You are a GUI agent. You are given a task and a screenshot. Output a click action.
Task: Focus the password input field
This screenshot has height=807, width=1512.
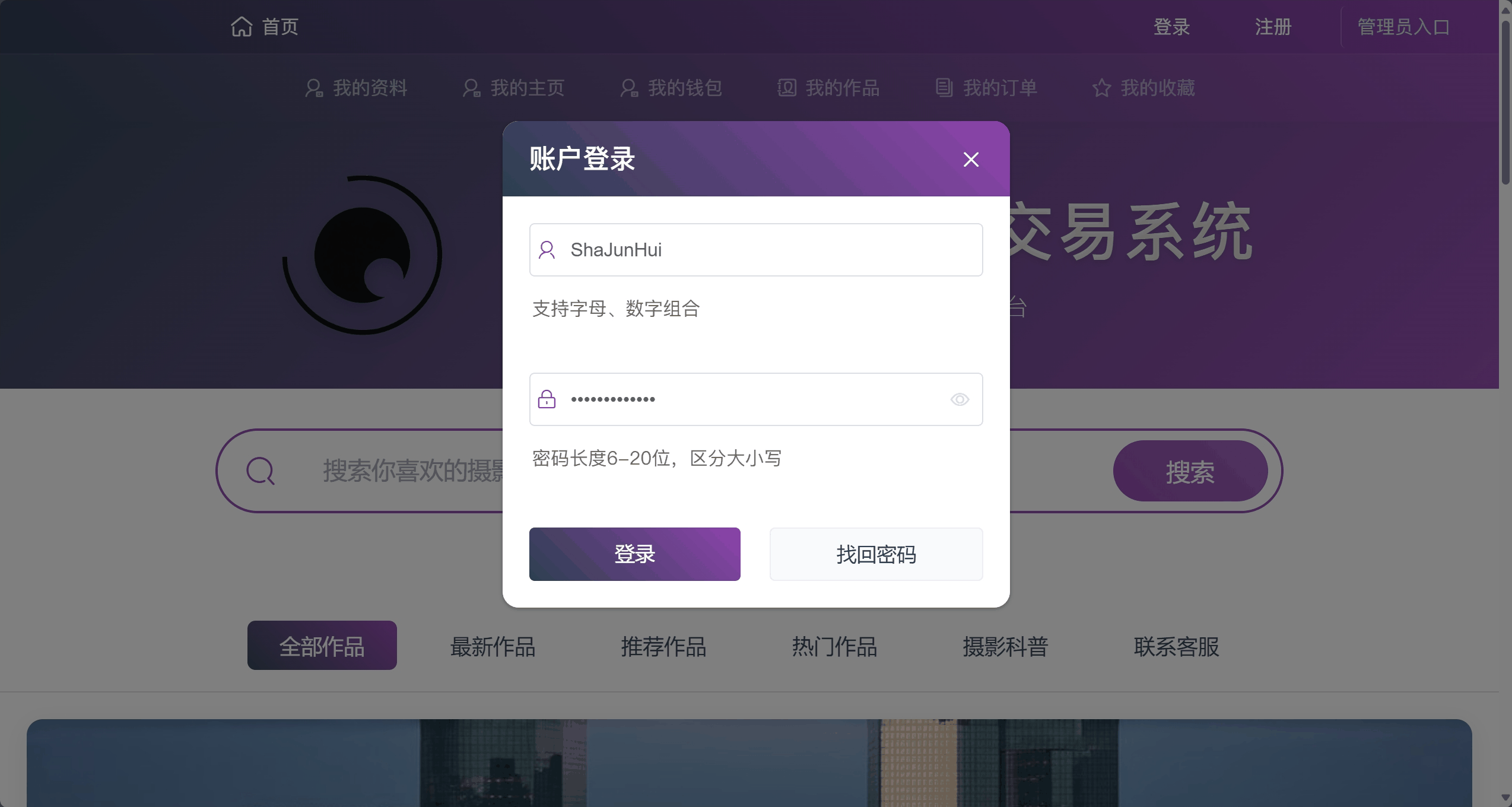754,399
